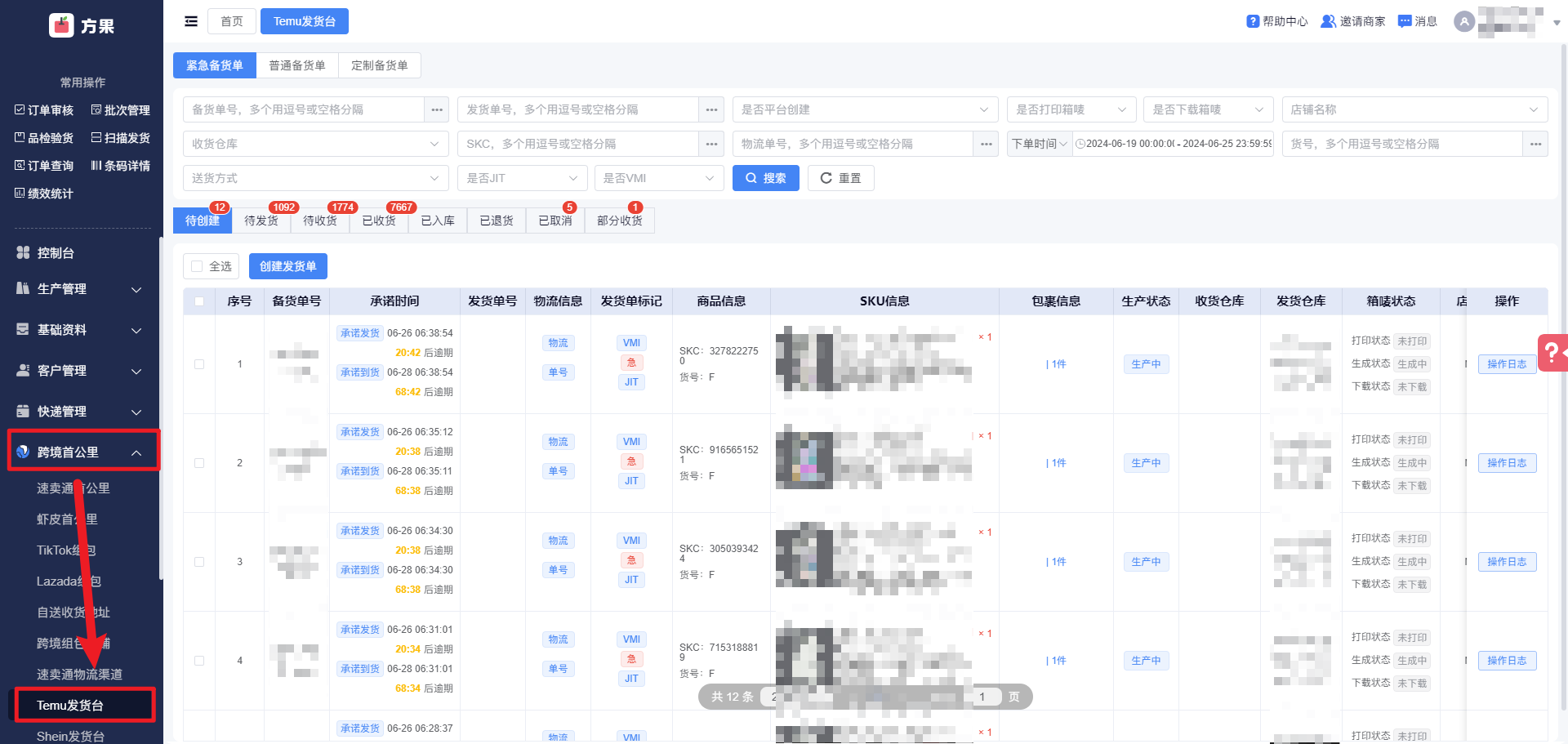
Task: Open Shein发货台 in the sidebar
Action: 70,736
